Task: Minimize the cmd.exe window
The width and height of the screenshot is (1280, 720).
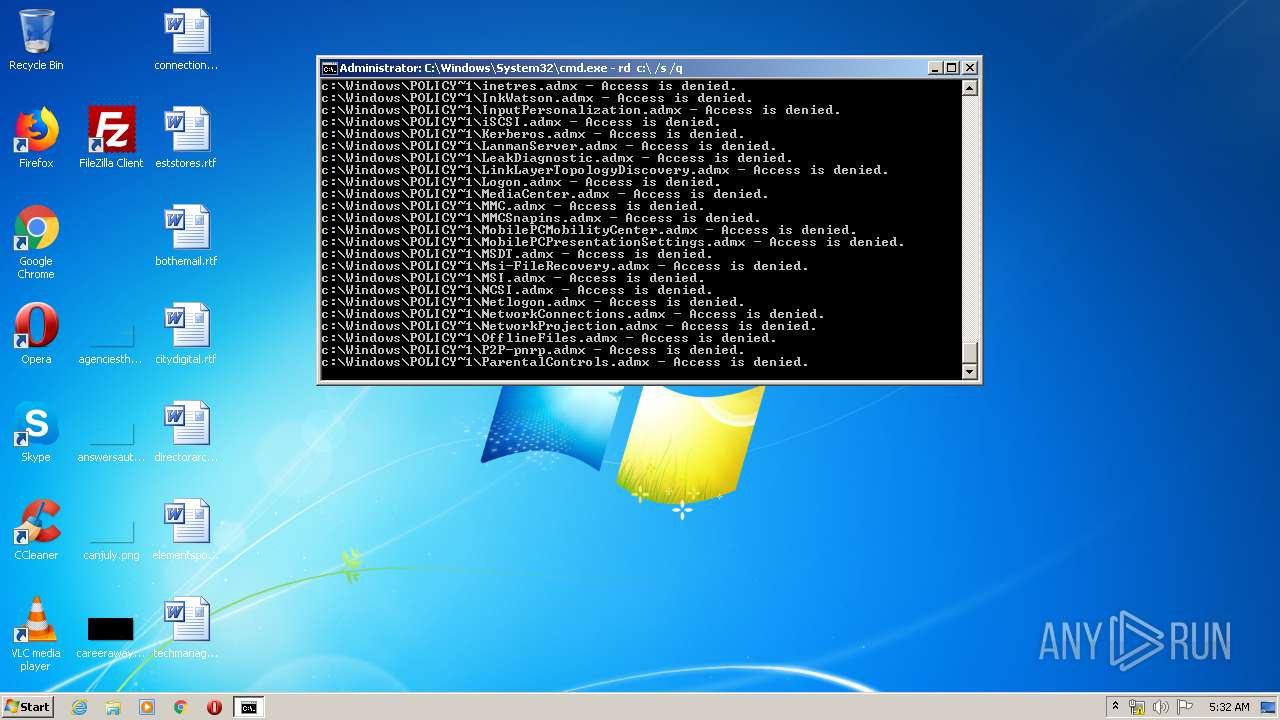Action: (935, 68)
